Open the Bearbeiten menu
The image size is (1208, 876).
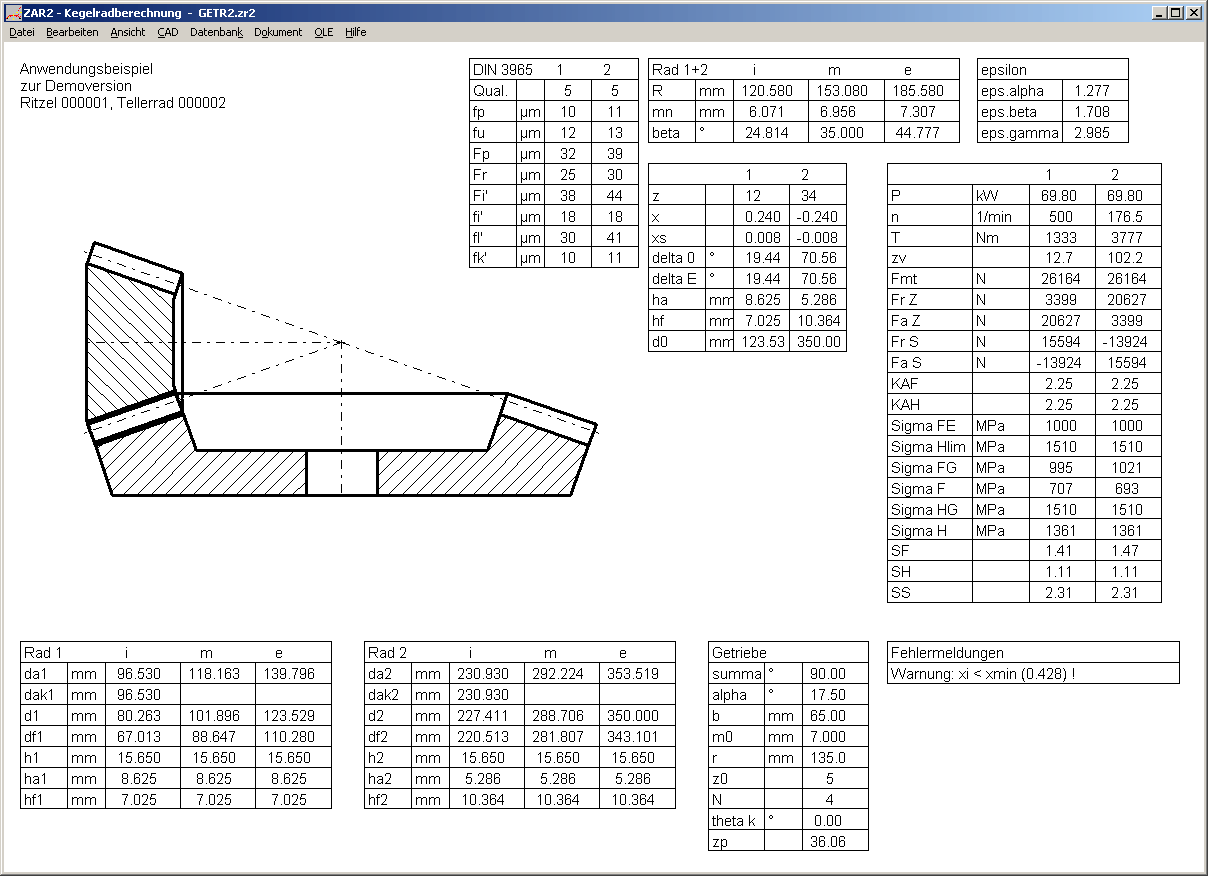tap(72, 32)
